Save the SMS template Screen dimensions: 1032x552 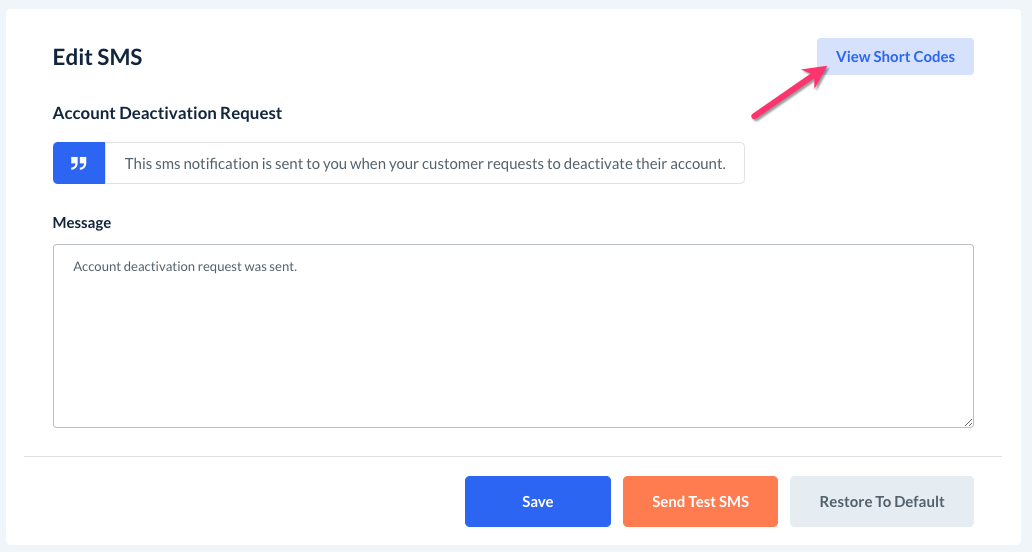[x=537, y=501]
